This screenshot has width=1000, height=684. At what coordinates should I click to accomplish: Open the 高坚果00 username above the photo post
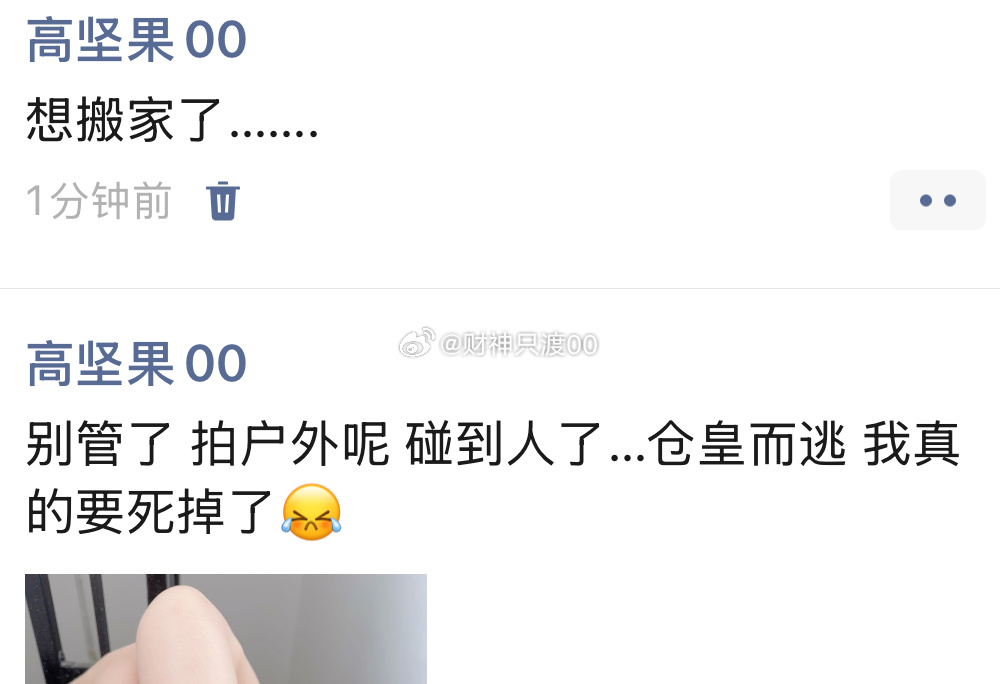point(136,364)
